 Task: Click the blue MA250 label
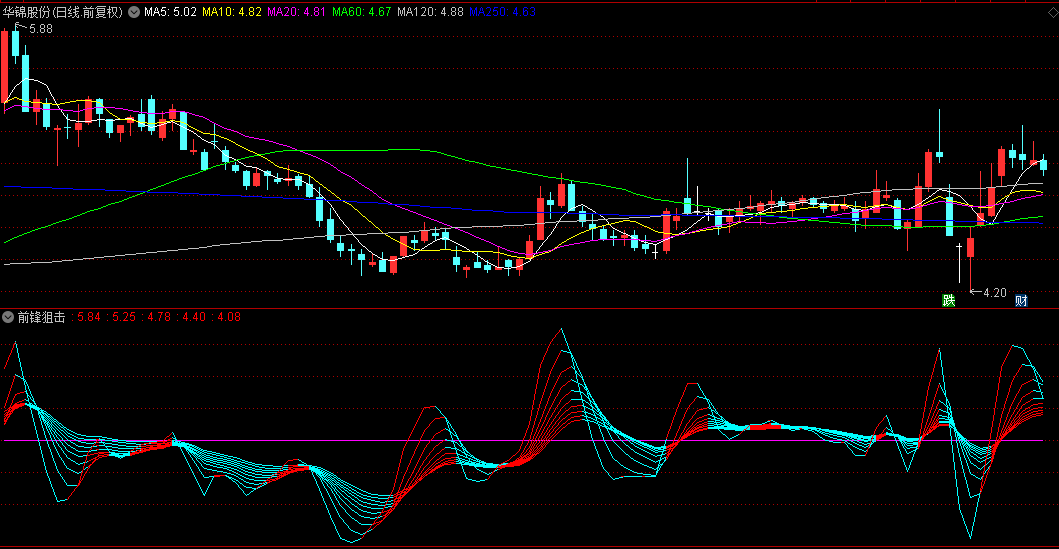[x=503, y=12]
